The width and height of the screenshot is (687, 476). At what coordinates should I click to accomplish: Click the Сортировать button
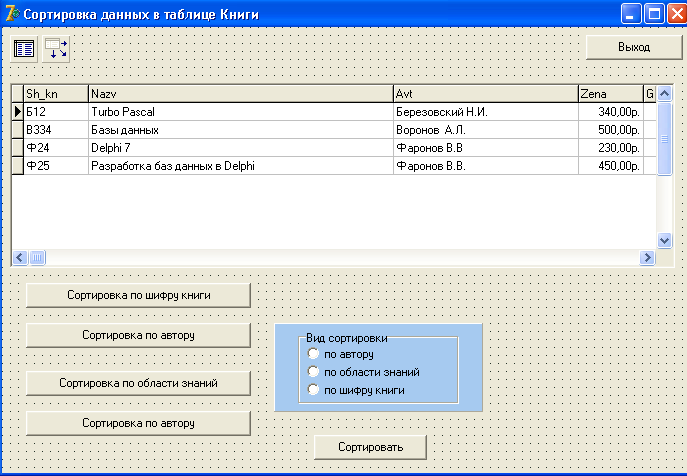coord(370,447)
